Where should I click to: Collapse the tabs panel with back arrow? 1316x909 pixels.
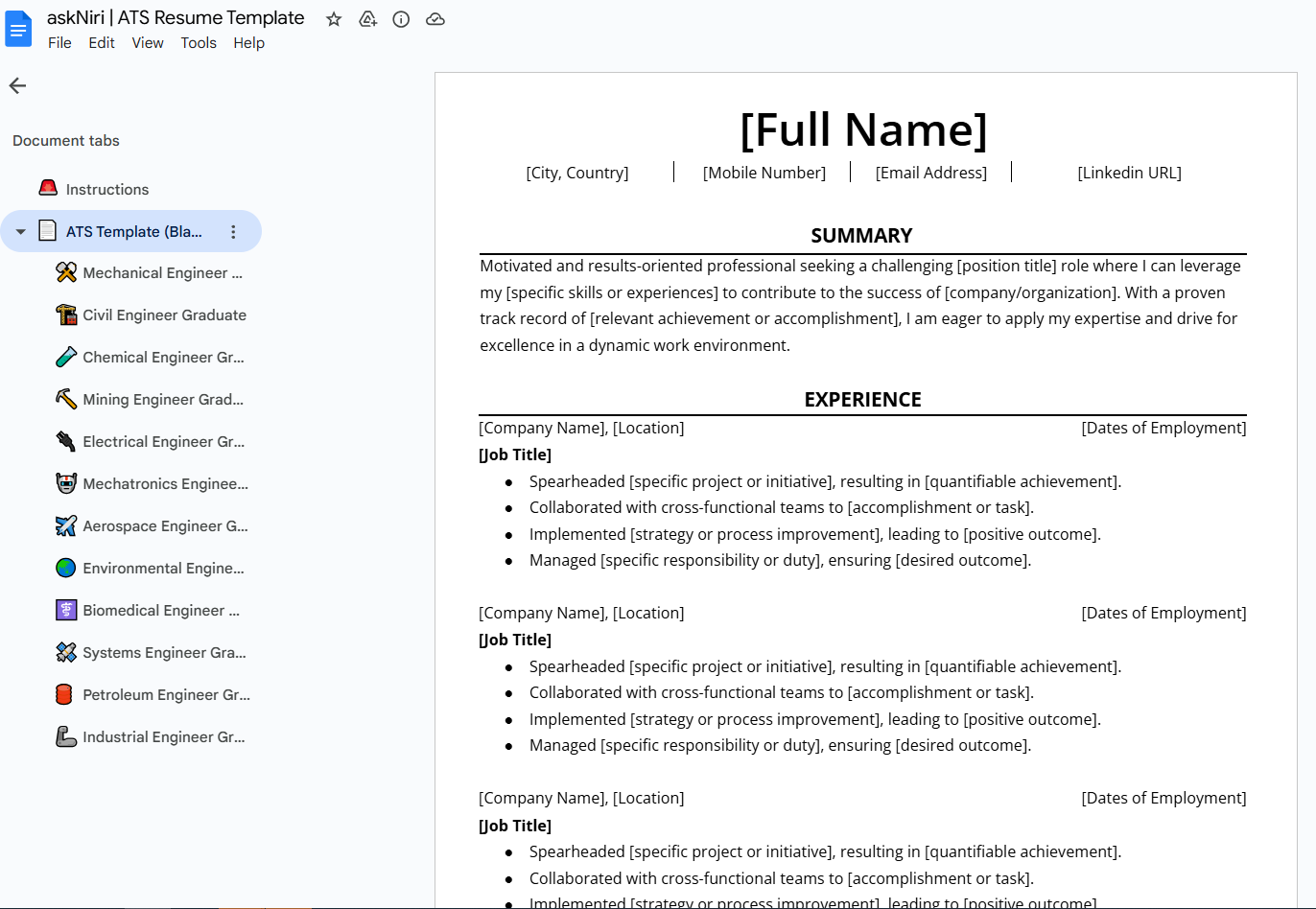click(17, 85)
